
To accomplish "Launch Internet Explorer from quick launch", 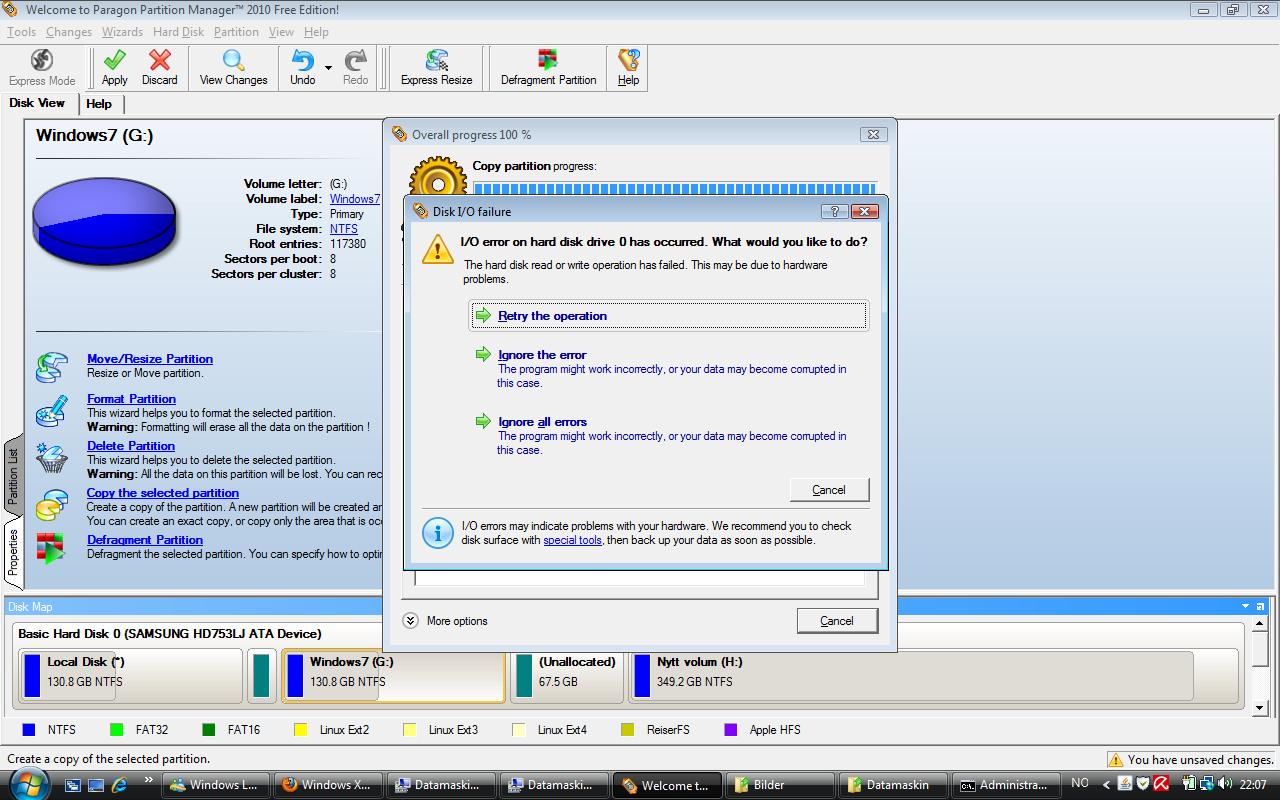I will [120, 785].
